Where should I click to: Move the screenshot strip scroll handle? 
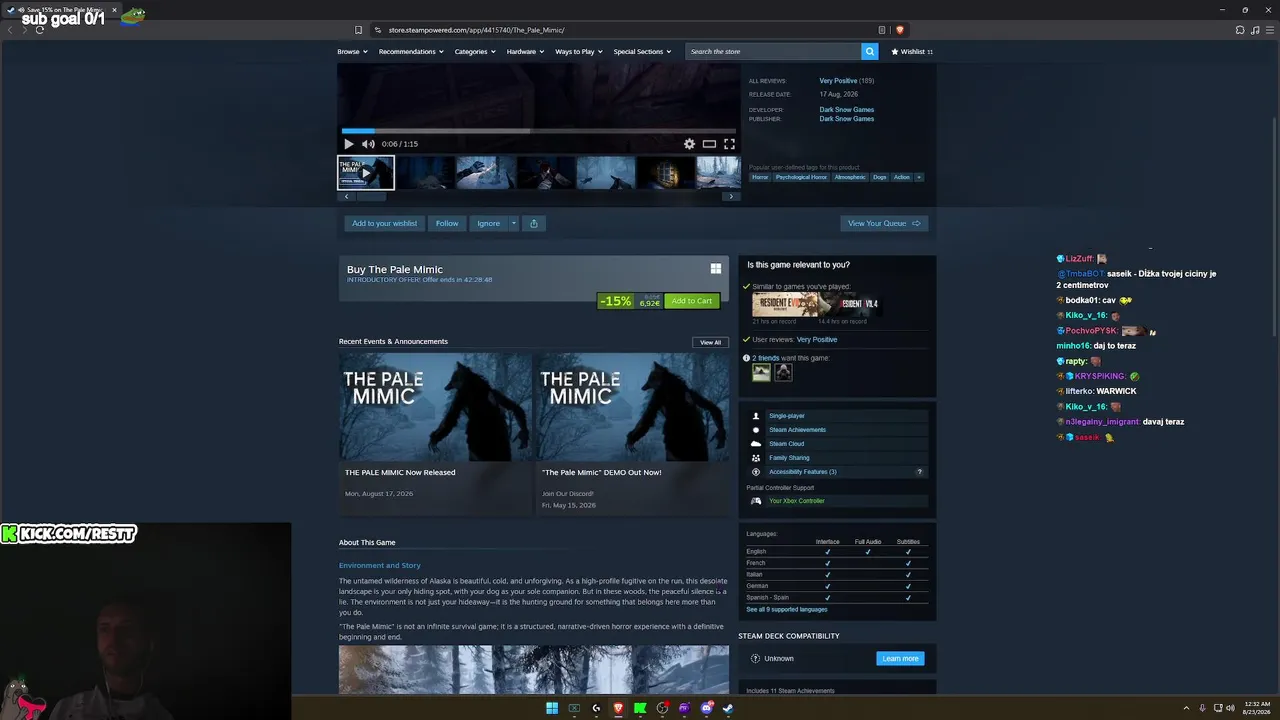point(371,196)
